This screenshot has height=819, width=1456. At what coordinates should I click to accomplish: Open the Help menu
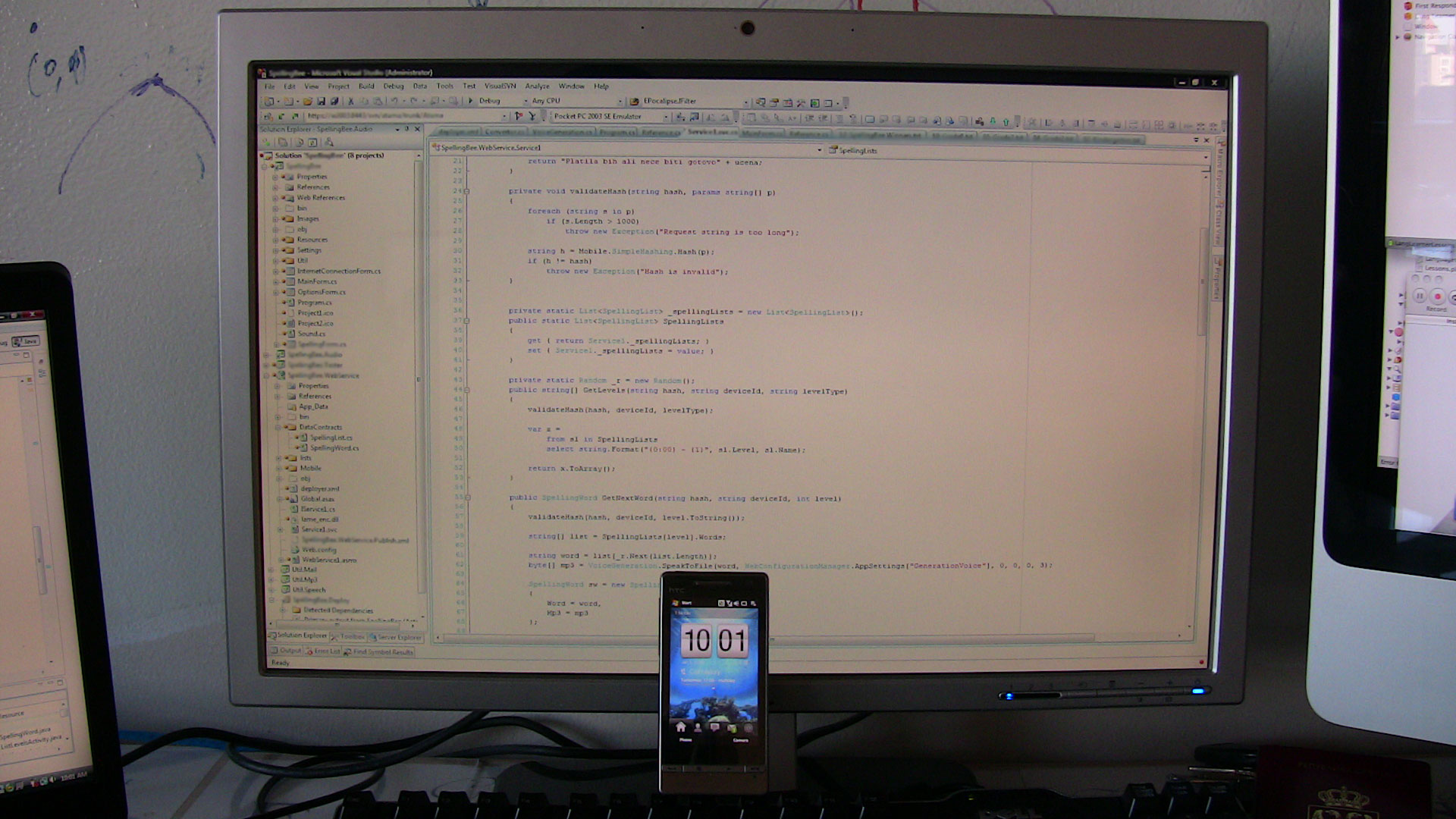[x=601, y=86]
